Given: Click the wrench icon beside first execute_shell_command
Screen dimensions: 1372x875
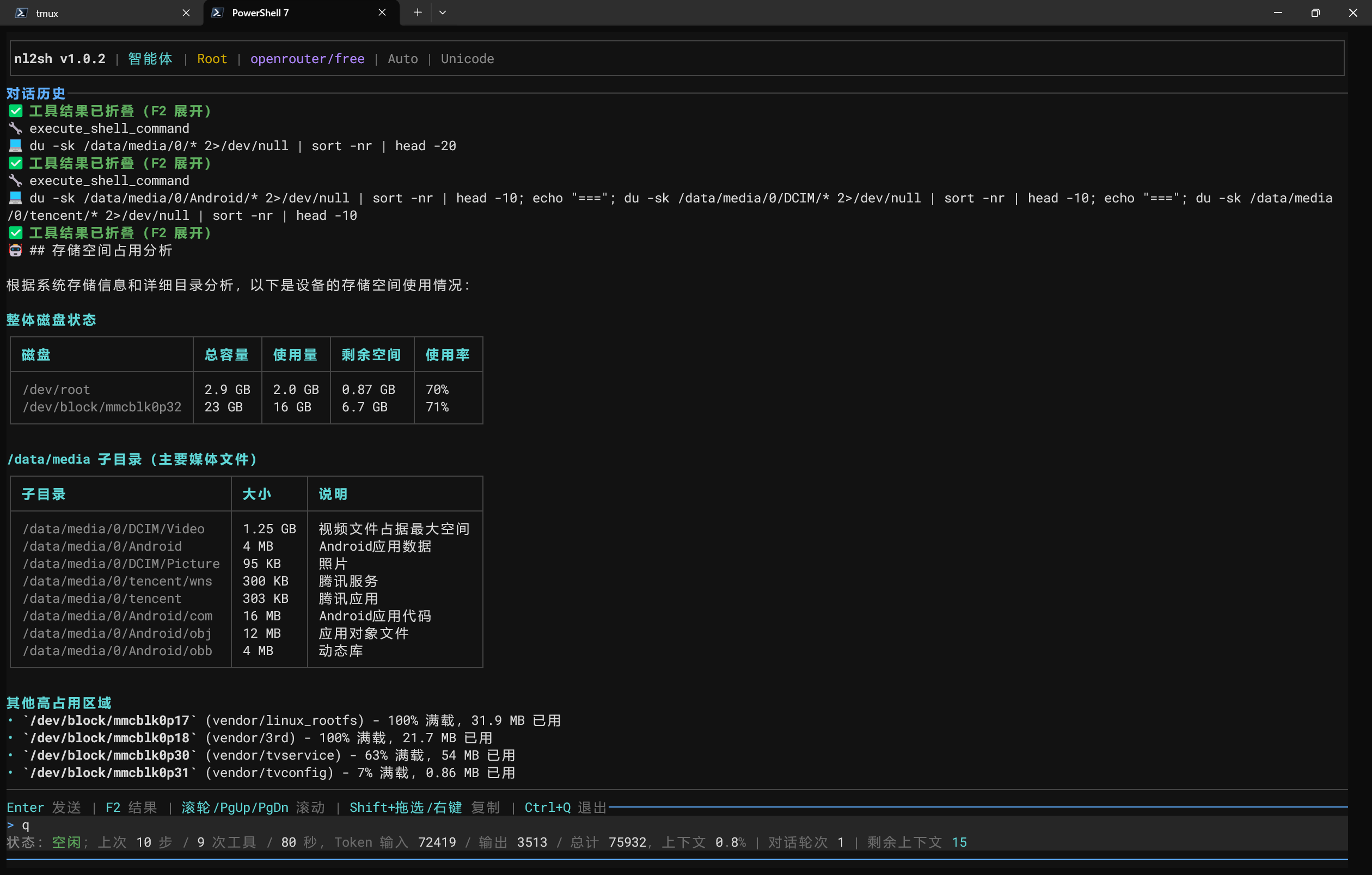Looking at the screenshot, I should [x=15, y=128].
